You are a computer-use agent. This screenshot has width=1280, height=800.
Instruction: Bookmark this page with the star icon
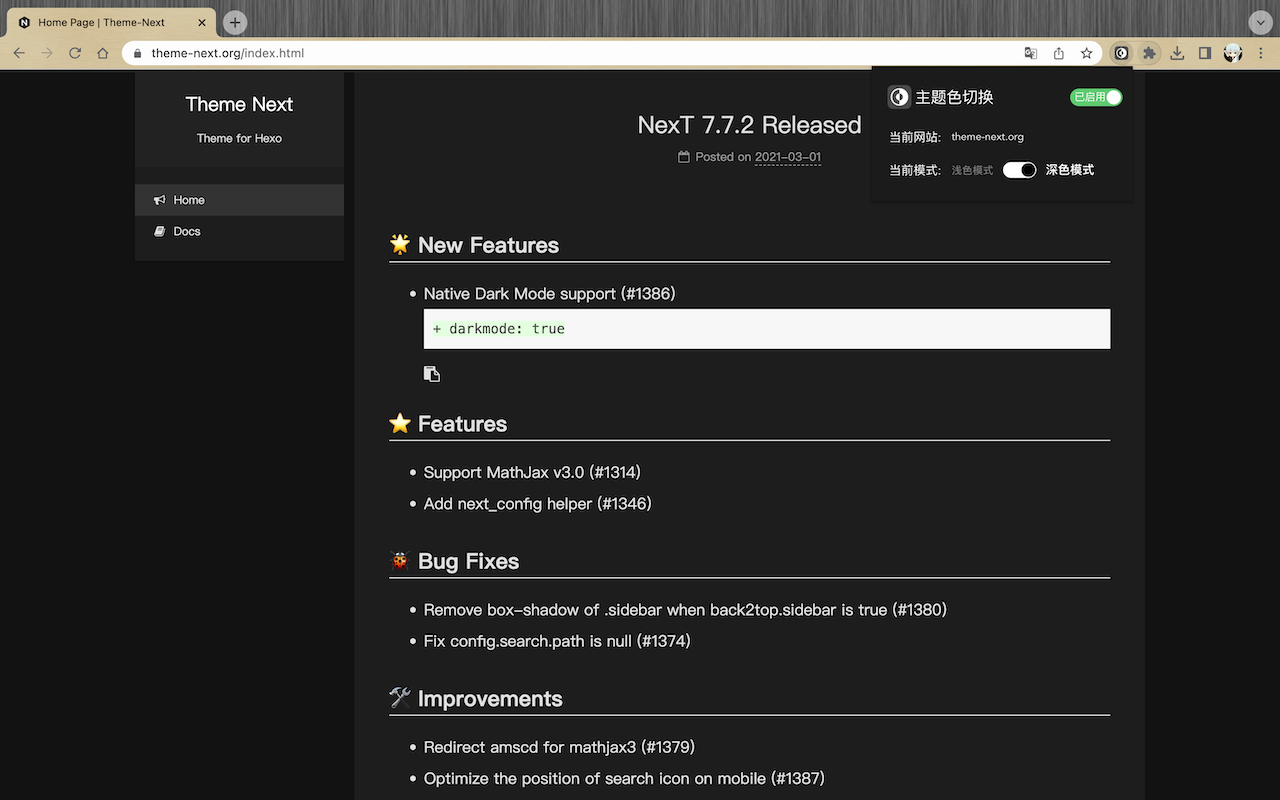point(1086,53)
